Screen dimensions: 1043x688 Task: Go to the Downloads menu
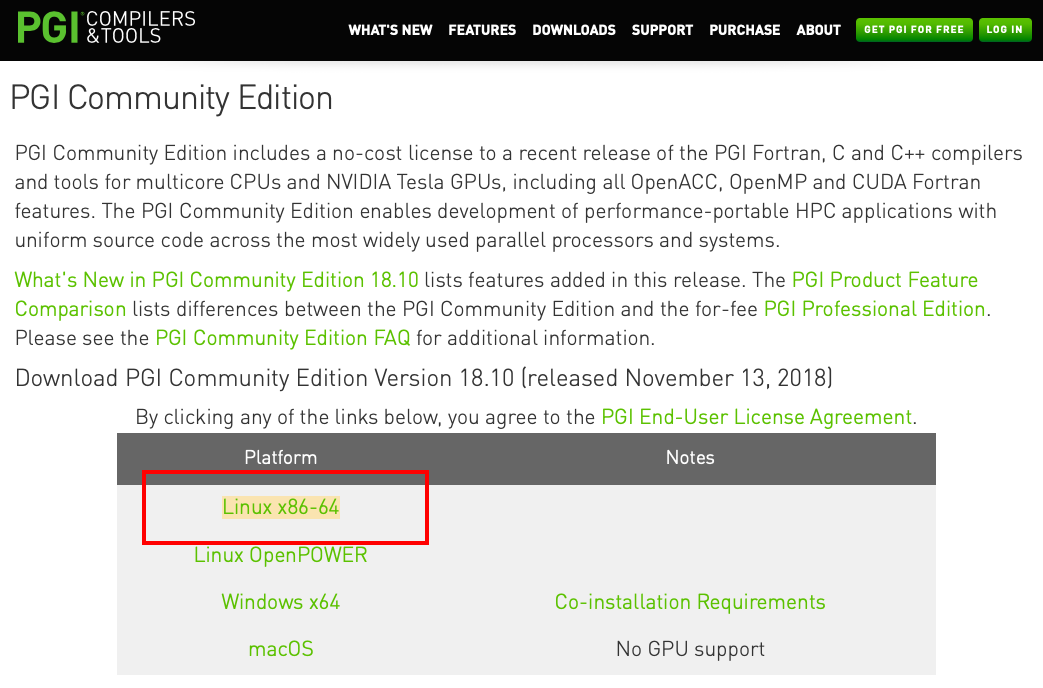[574, 30]
